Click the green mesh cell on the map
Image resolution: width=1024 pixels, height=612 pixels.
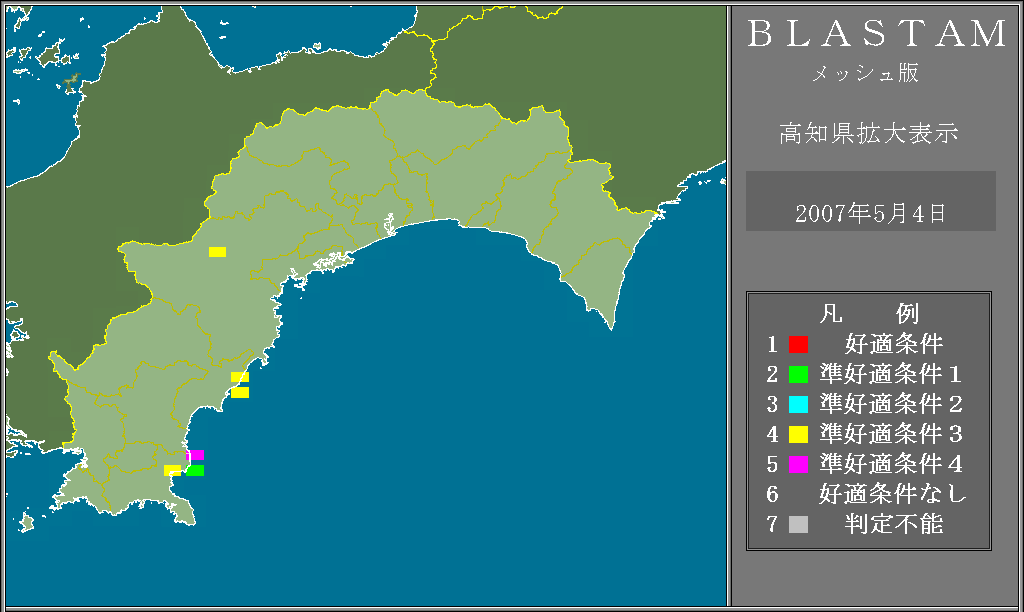coord(195,470)
